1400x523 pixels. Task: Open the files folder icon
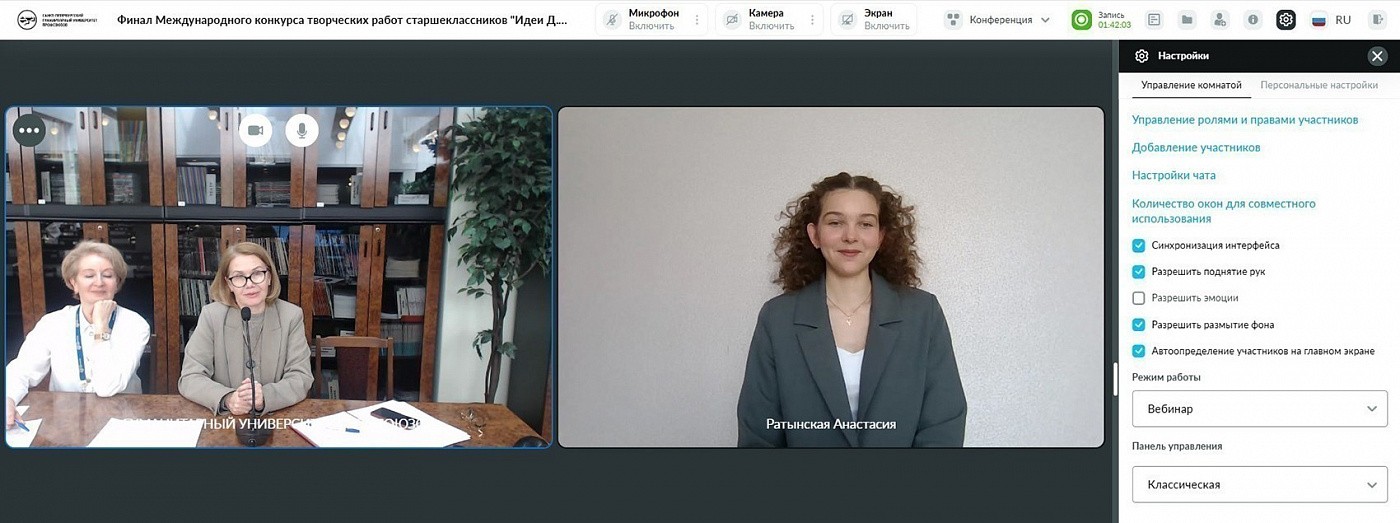1187,20
